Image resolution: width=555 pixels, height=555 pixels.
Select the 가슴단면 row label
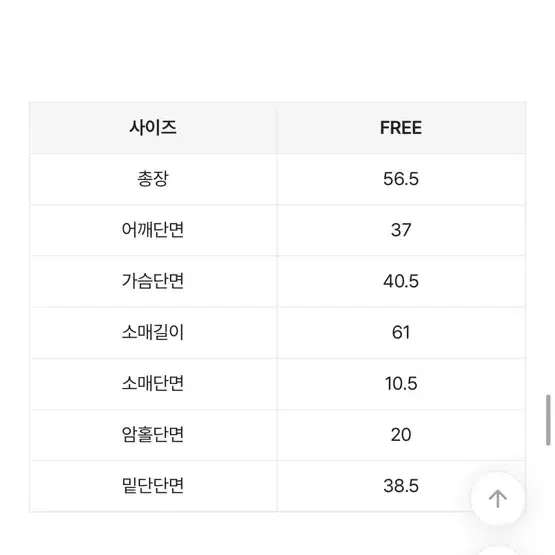point(153,281)
